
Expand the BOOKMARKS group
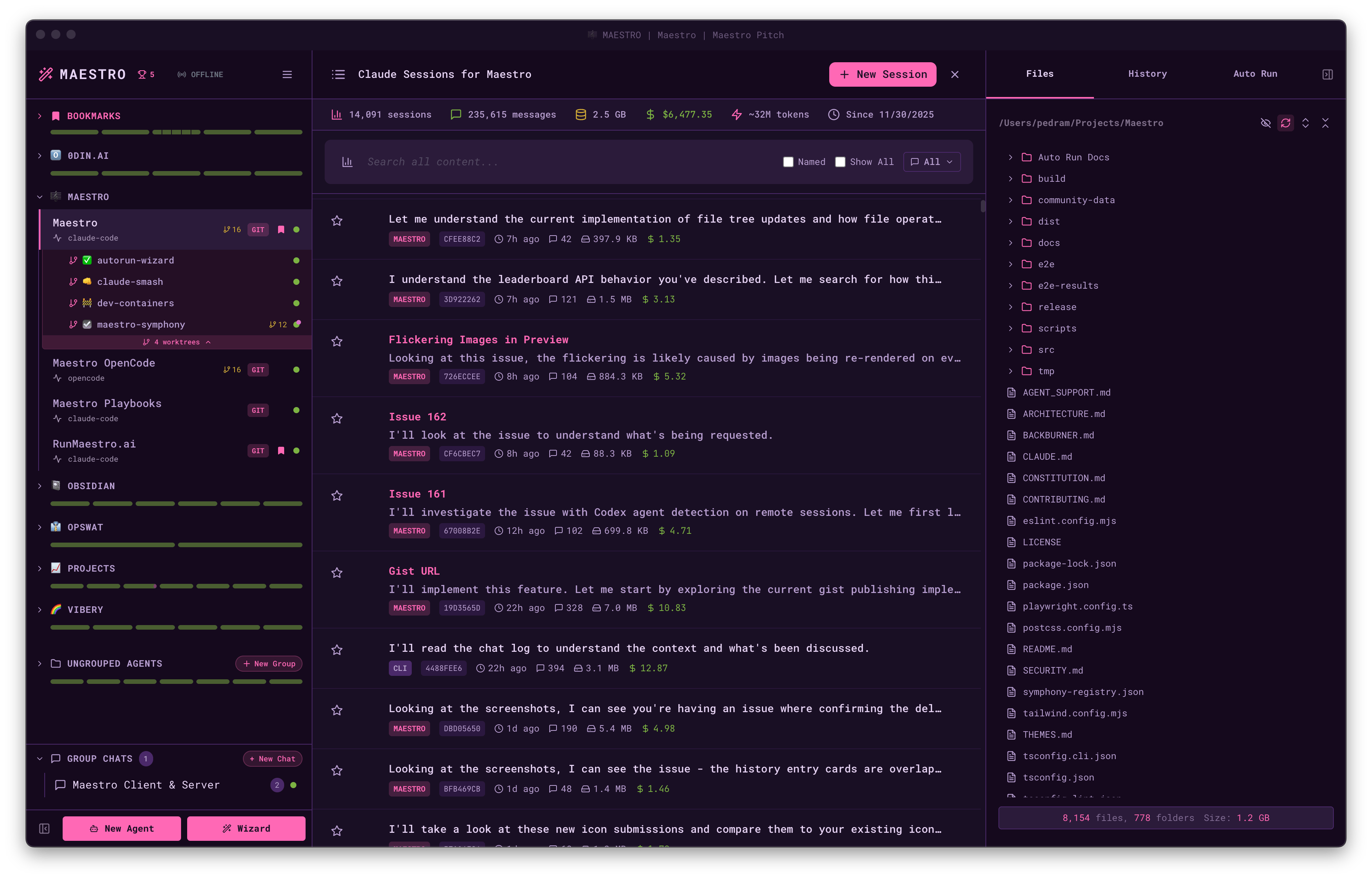click(x=40, y=116)
